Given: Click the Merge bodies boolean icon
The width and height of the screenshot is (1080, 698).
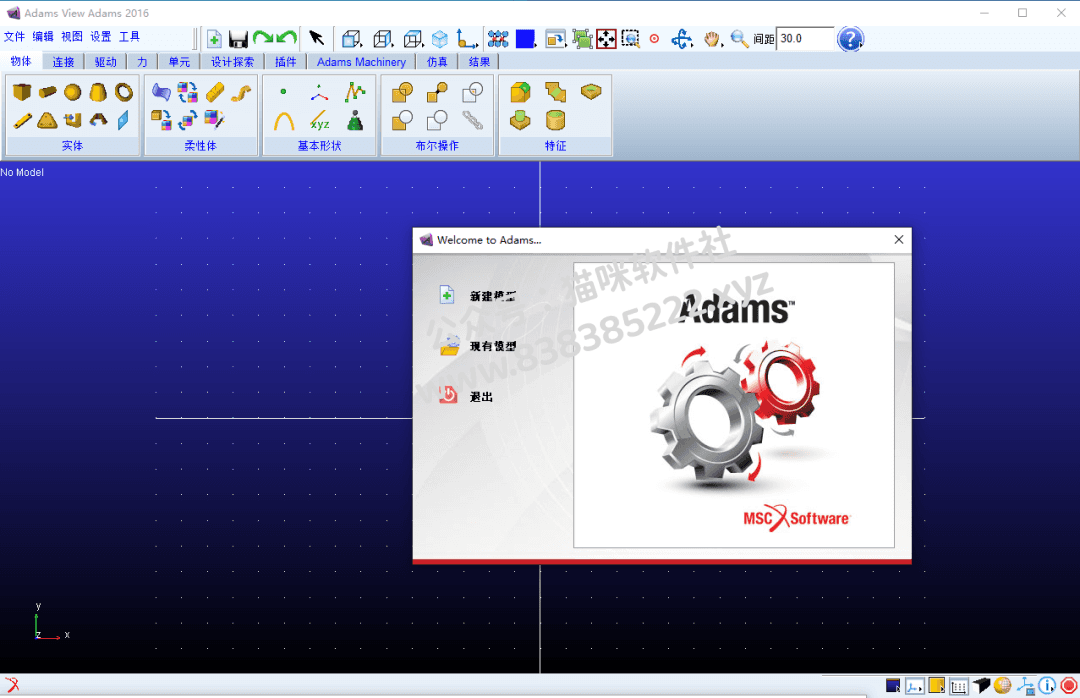Looking at the screenshot, I should [437, 92].
